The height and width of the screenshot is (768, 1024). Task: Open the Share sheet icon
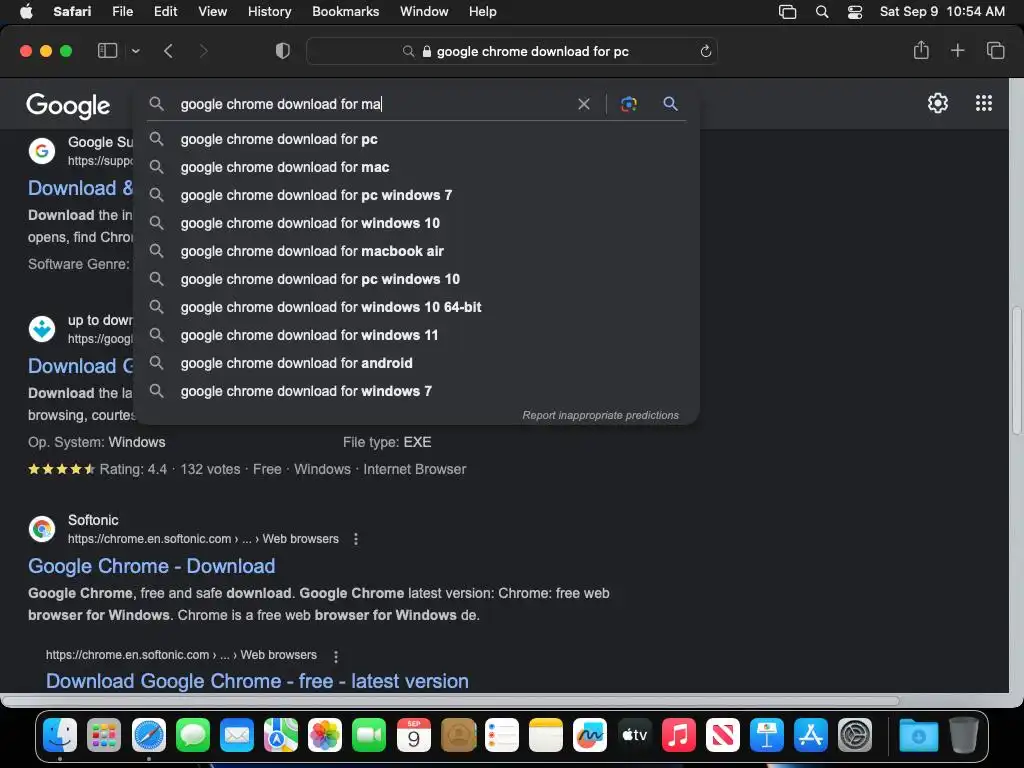921,50
